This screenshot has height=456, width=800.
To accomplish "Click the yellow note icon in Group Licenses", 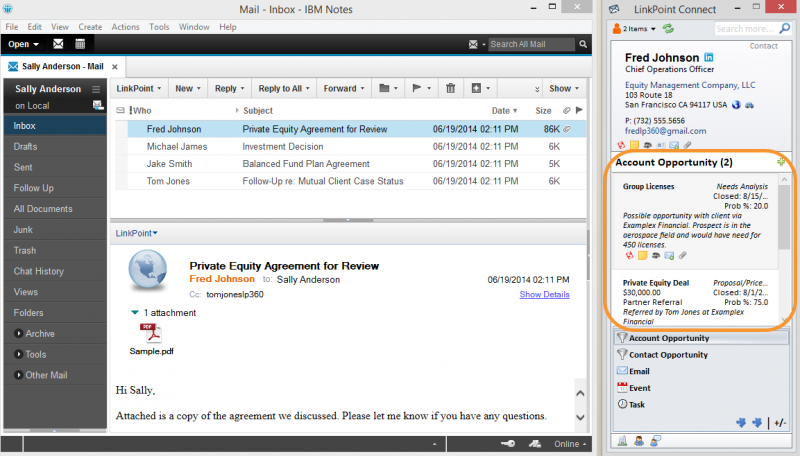I will coord(642,255).
